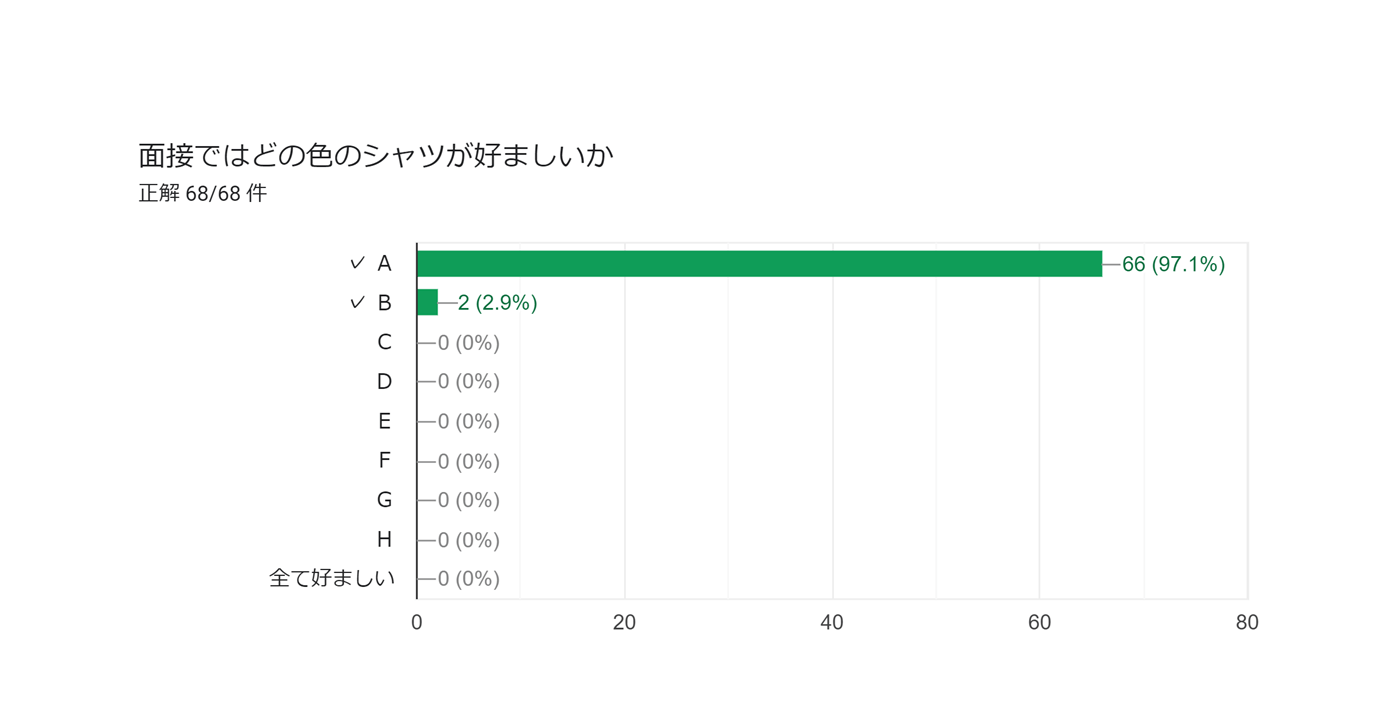Screen dimensions: 1376x704
Task: Click the axis tick label 20
Action: click(x=624, y=622)
